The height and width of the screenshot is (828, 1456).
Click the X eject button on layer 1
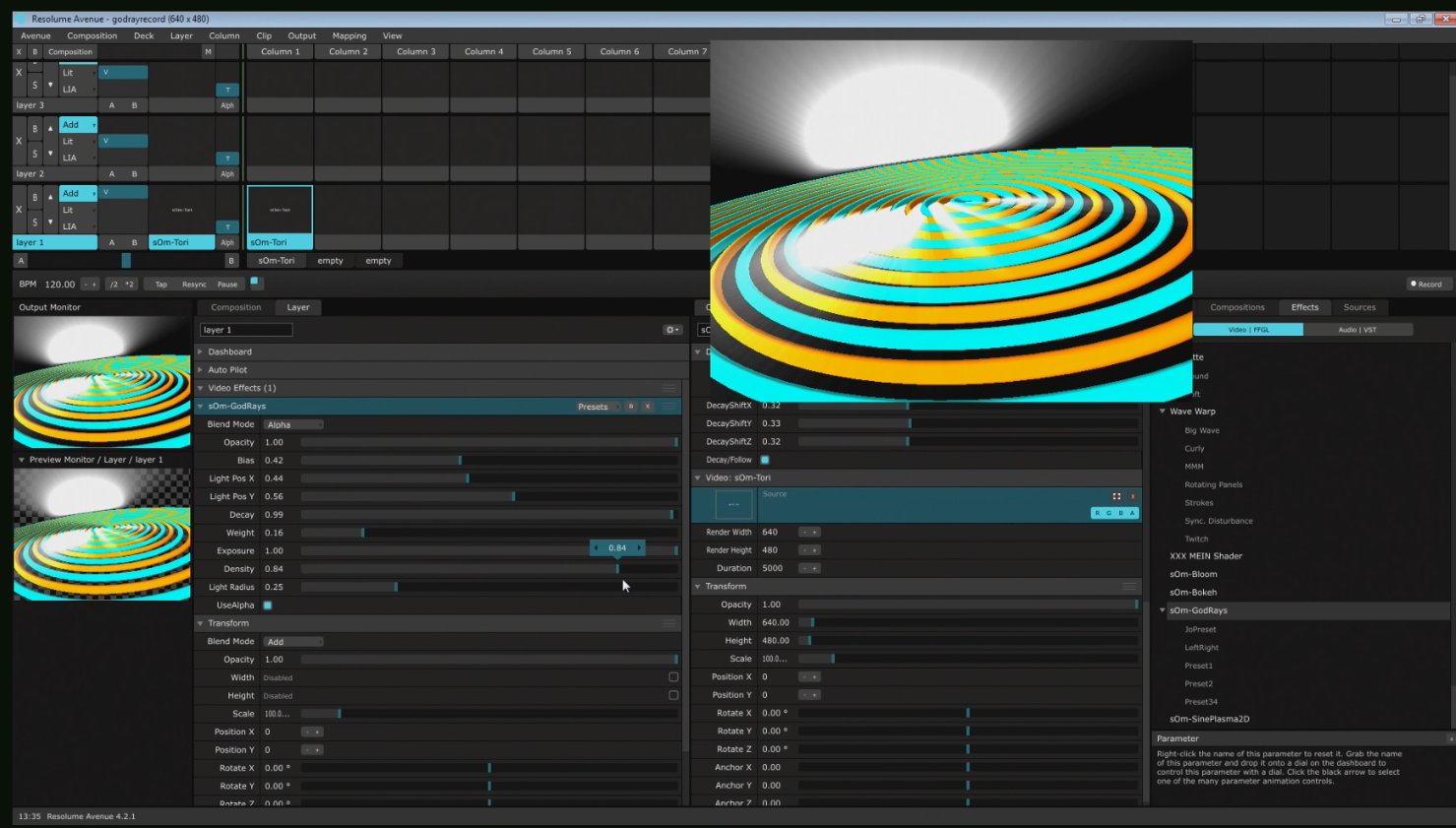(x=19, y=210)
